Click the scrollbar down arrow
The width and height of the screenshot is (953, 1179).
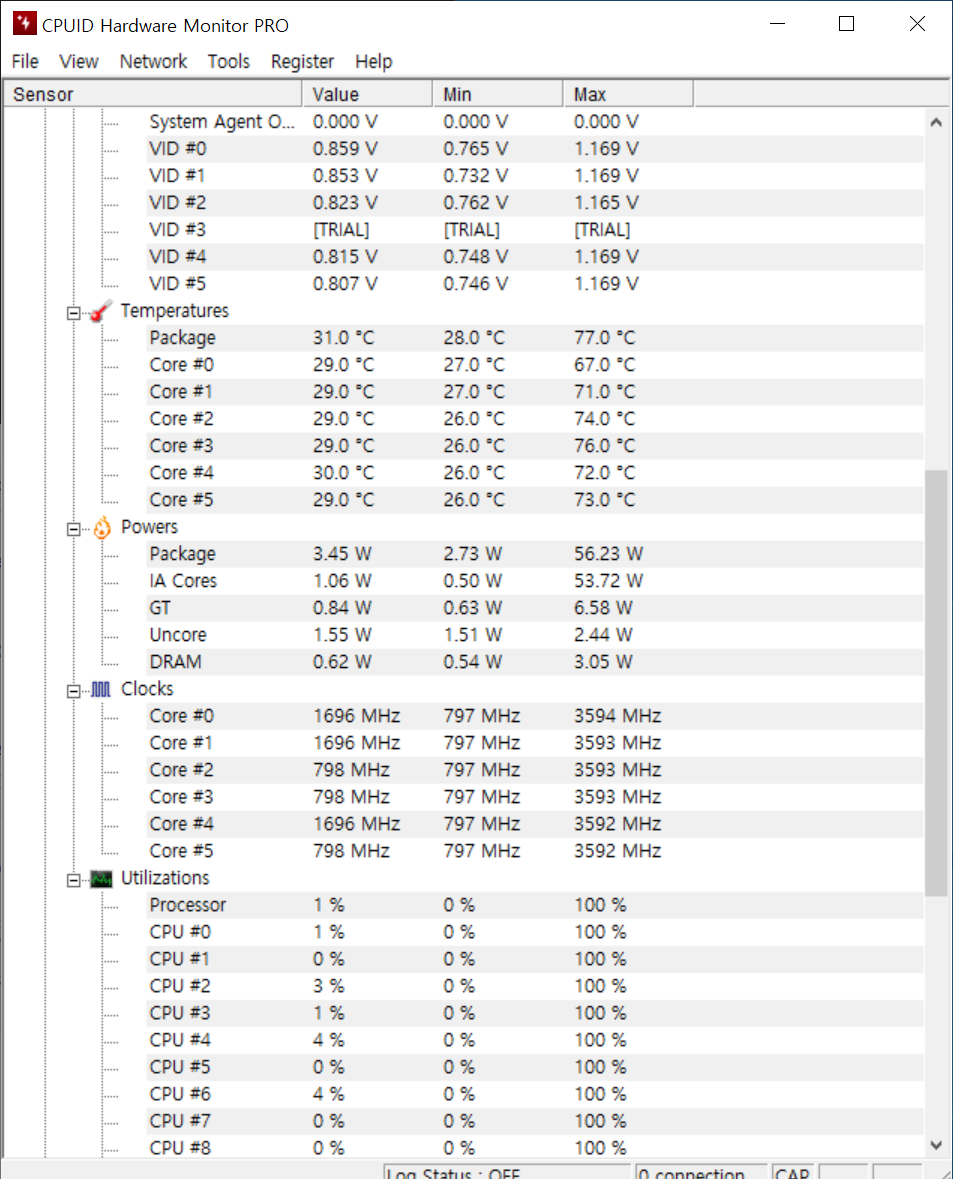tap(936, 1145)
